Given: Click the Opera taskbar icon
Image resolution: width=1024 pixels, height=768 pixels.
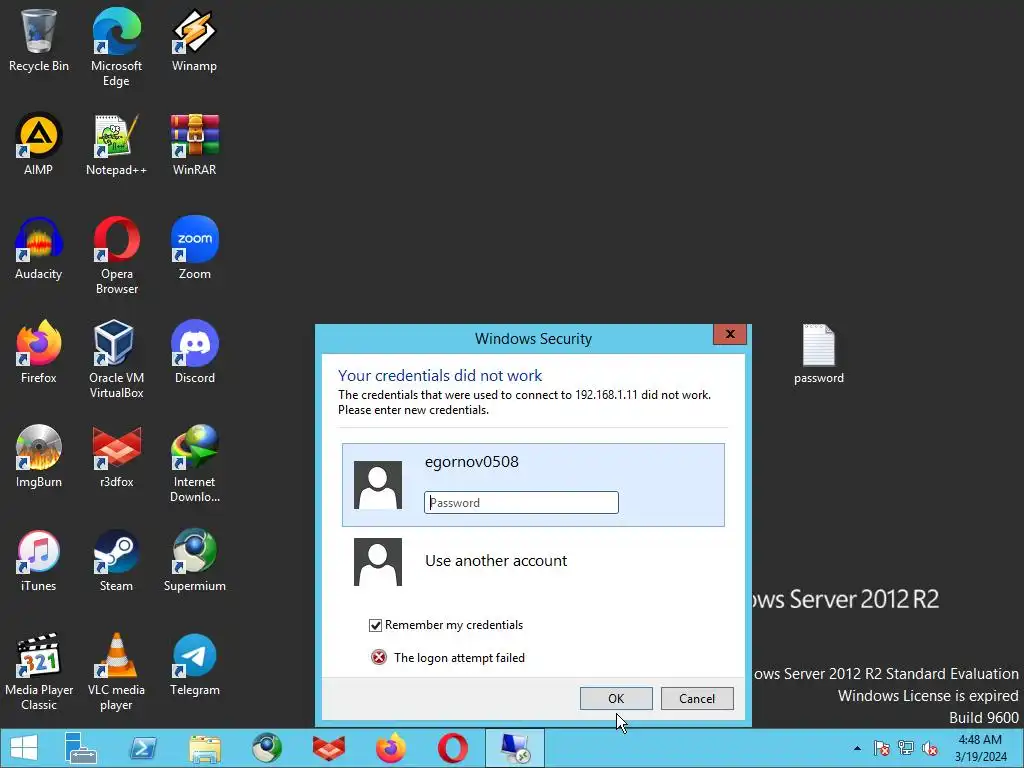Looking at the screenshot, I should click(x=453, y=748).
